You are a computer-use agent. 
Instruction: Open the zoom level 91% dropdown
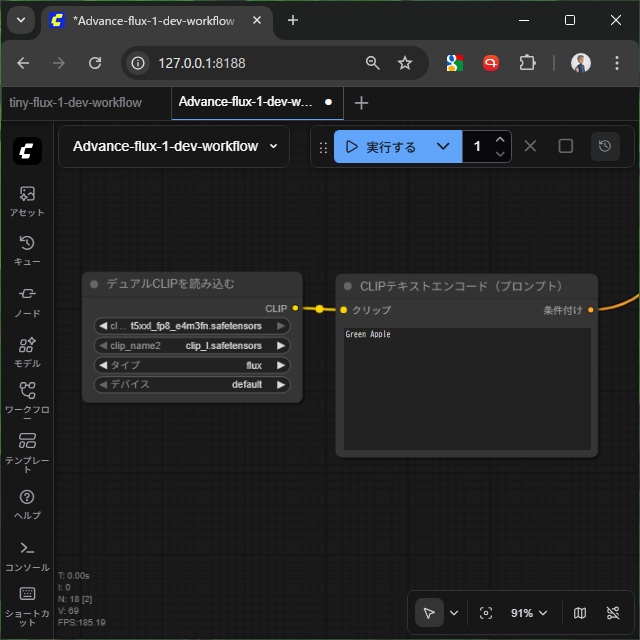pyautogui.click(x=529, y=613)
